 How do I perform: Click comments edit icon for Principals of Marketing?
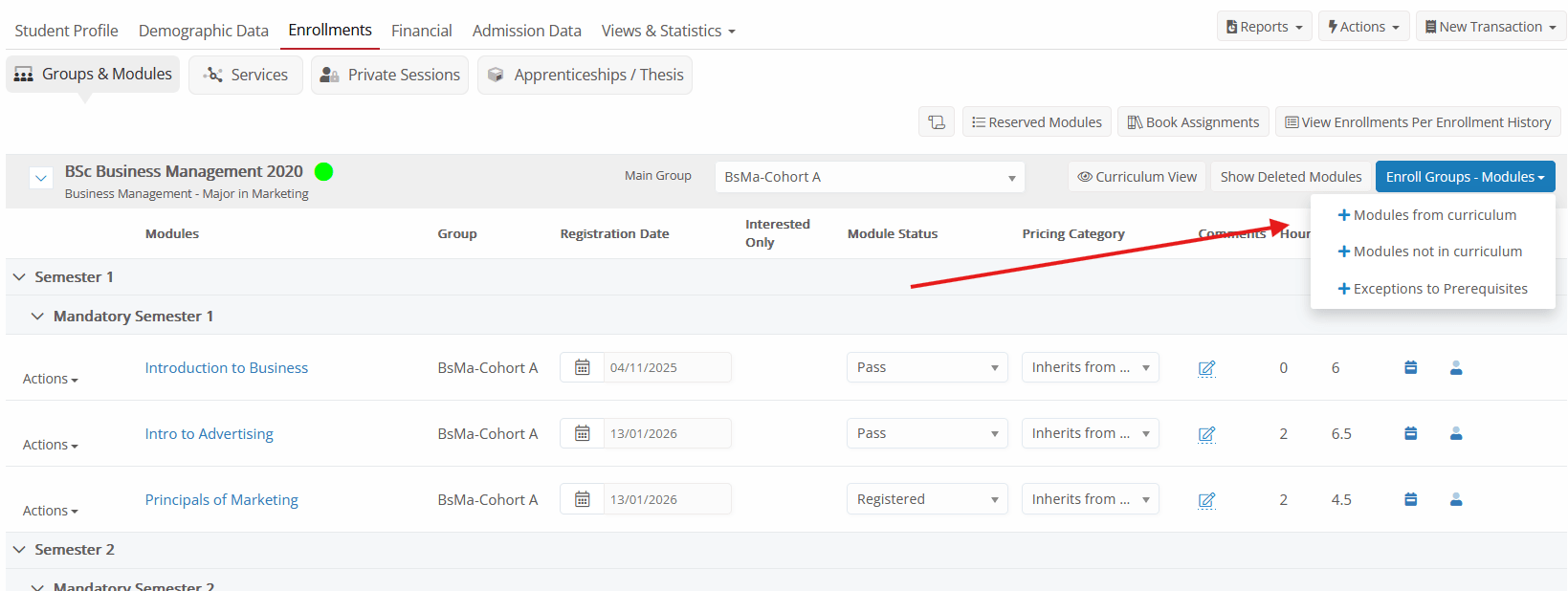pyautogui.click(x=1206, y=500)
